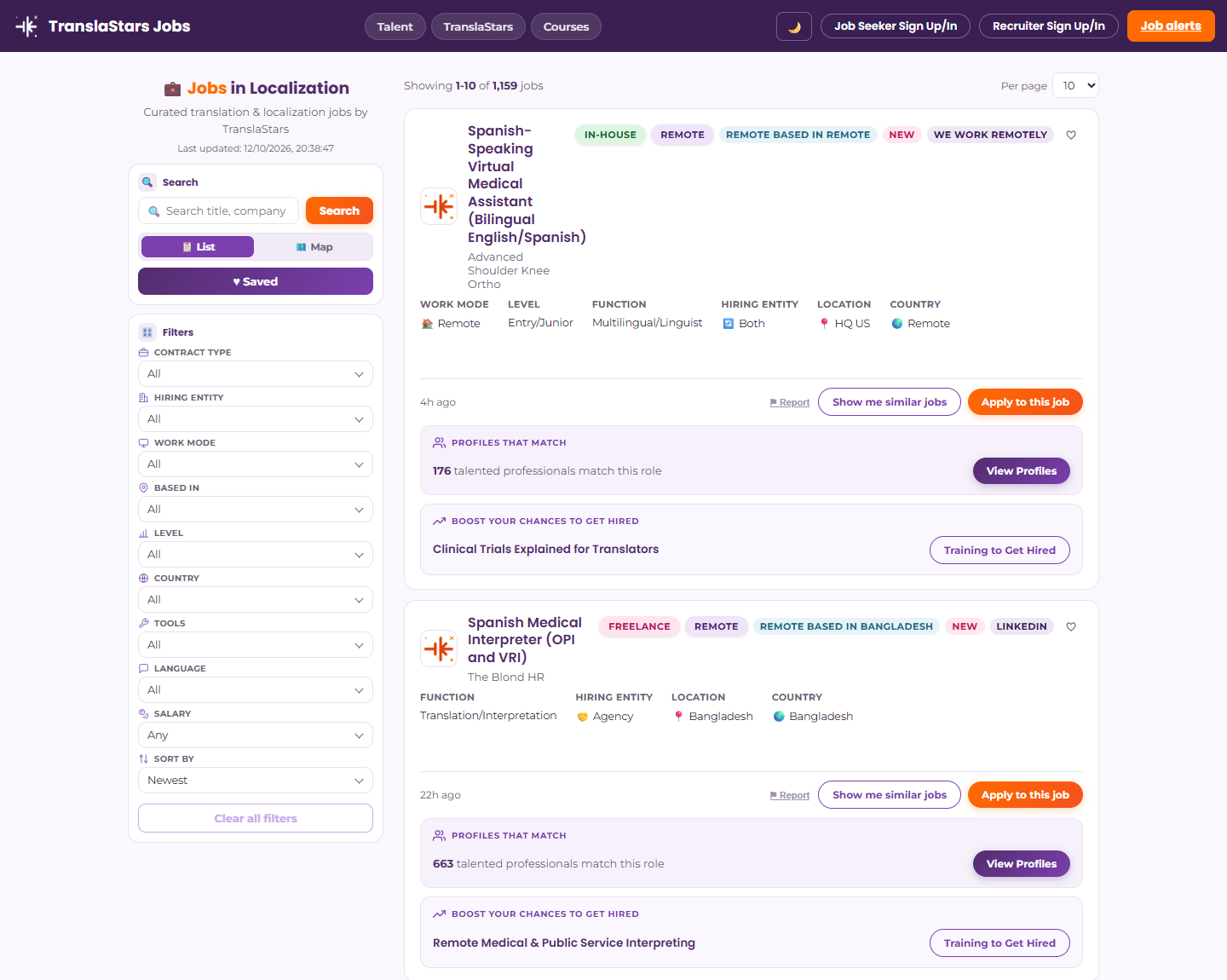The image size is (1227, 980).
Task: Open the Hiring Entity filter dropdown
Action: [x=256, y=419]
